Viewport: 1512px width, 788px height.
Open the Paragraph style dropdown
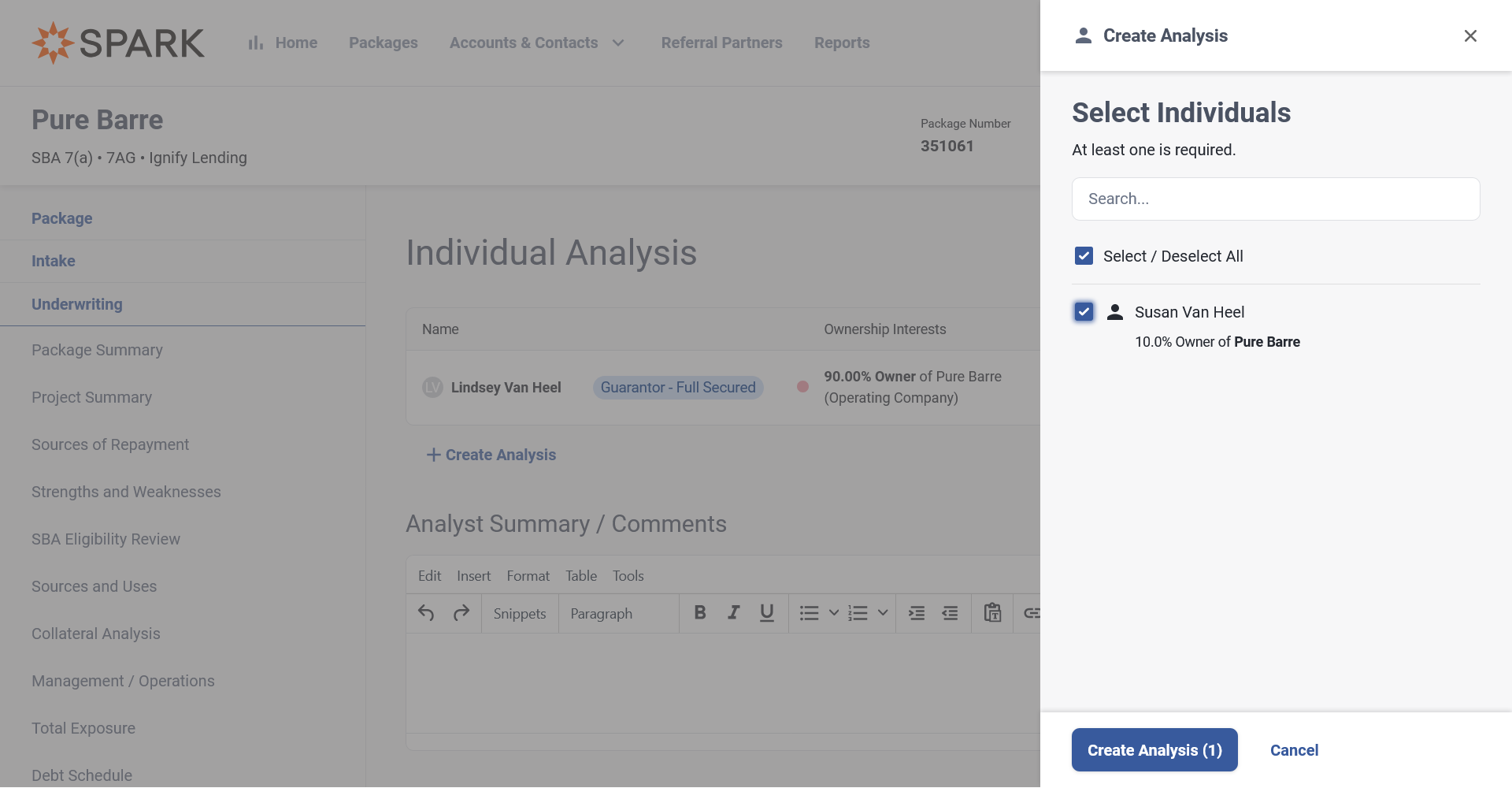[618, 614]
